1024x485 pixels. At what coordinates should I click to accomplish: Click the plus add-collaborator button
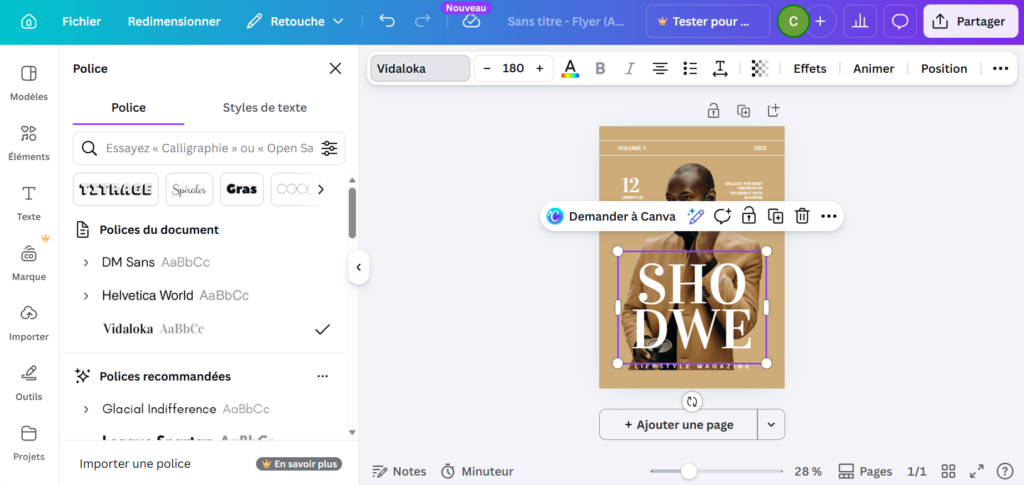(820, 22)
